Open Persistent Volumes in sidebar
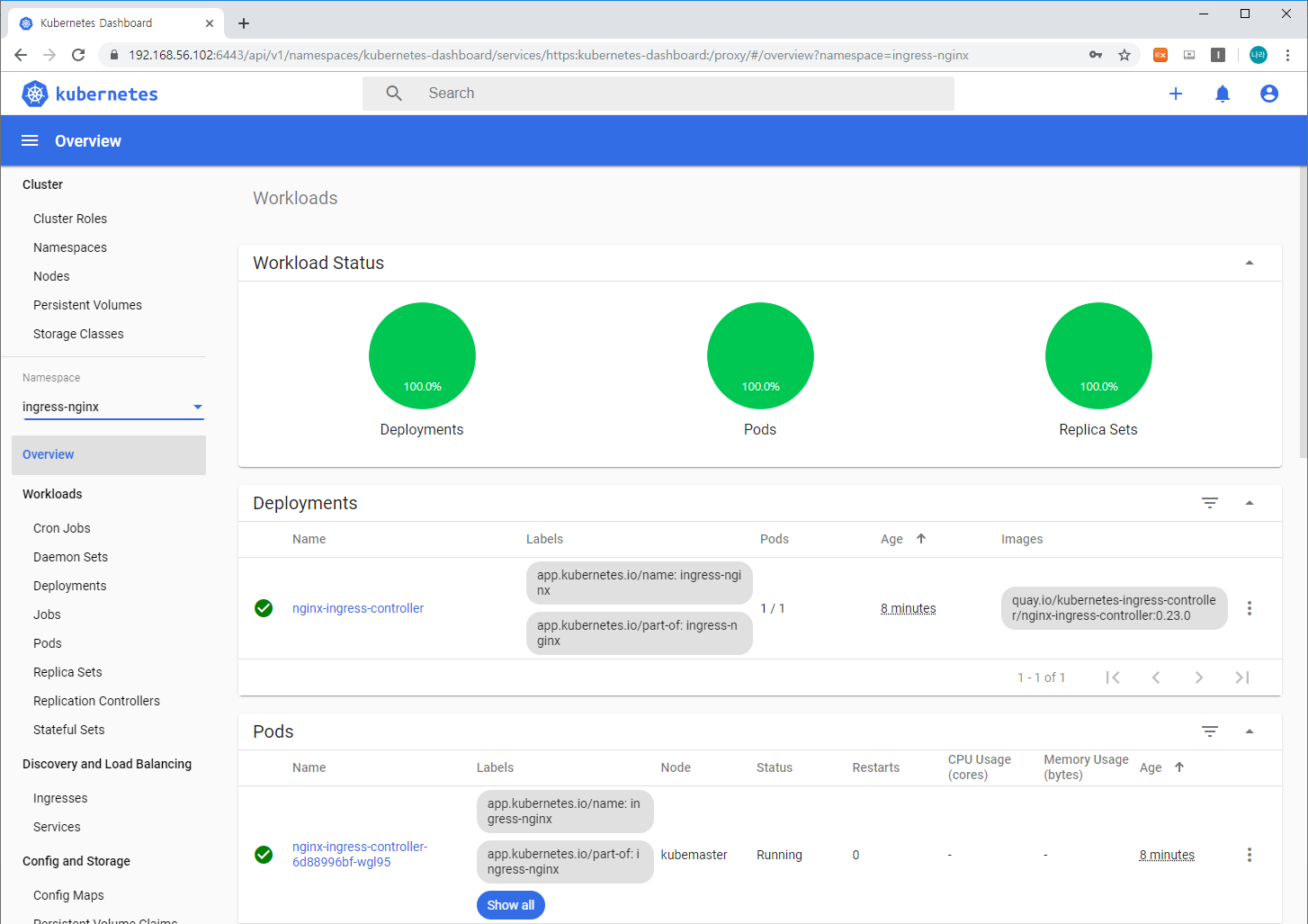Viewport: 1308px width, 924px height. 87,305
